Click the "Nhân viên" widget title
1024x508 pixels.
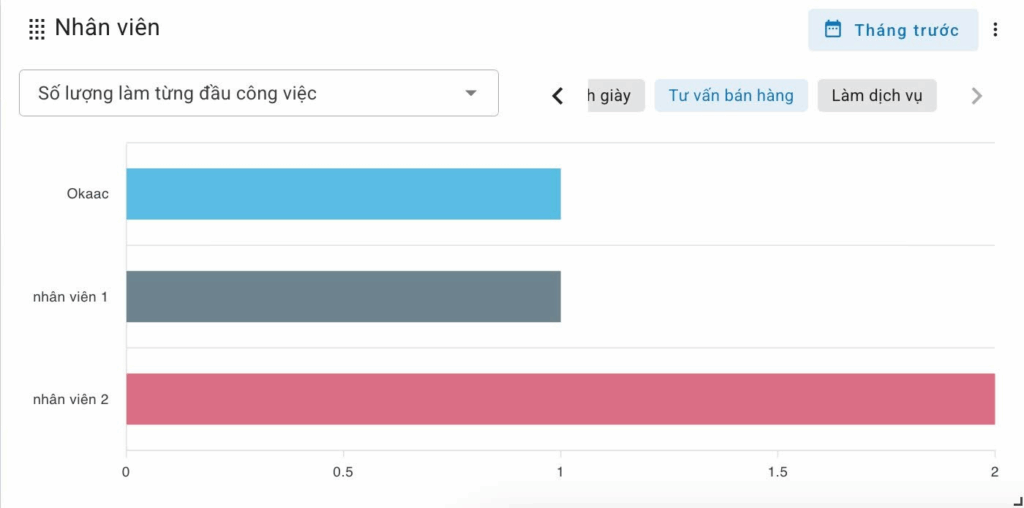(107, 28)
